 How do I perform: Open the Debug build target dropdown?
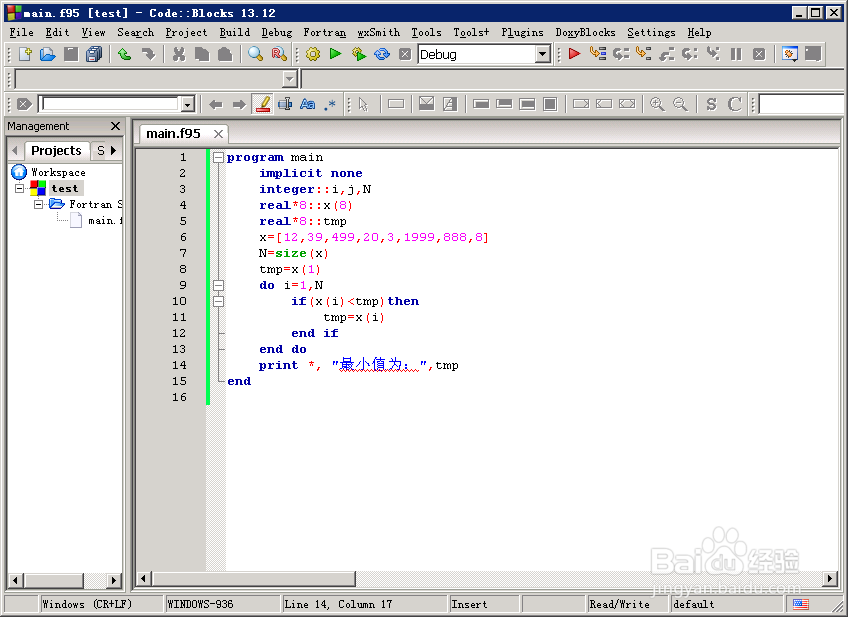pyautogui.click(x=542, y=54)
